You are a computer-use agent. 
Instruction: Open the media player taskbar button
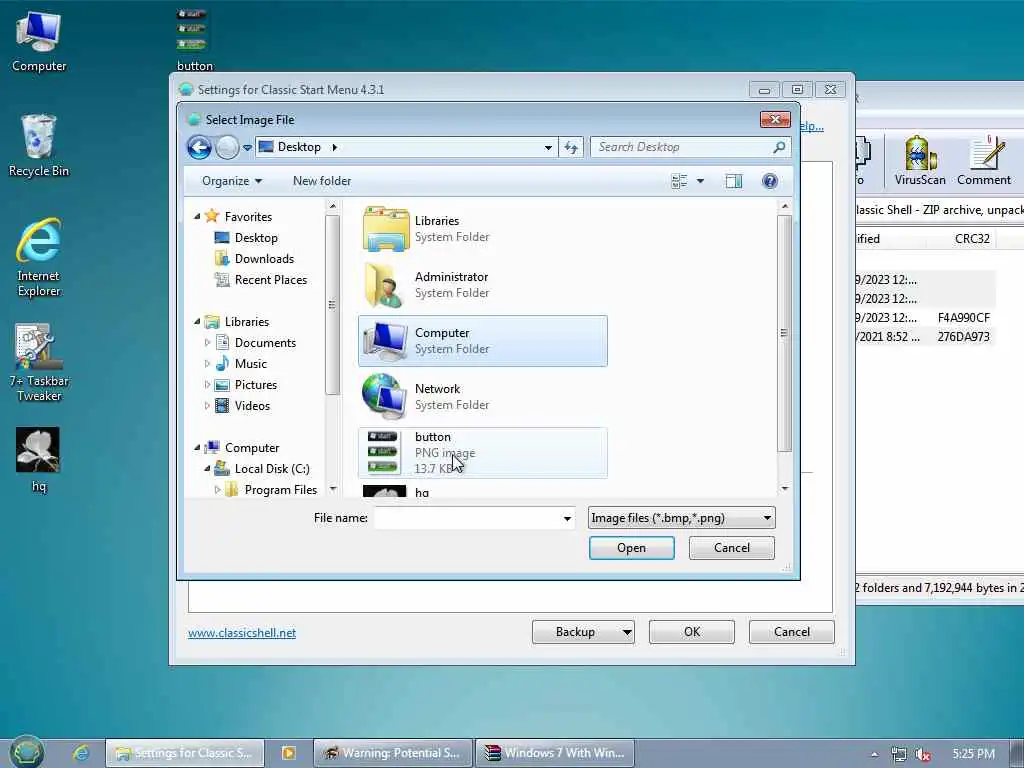click(288, 753)
